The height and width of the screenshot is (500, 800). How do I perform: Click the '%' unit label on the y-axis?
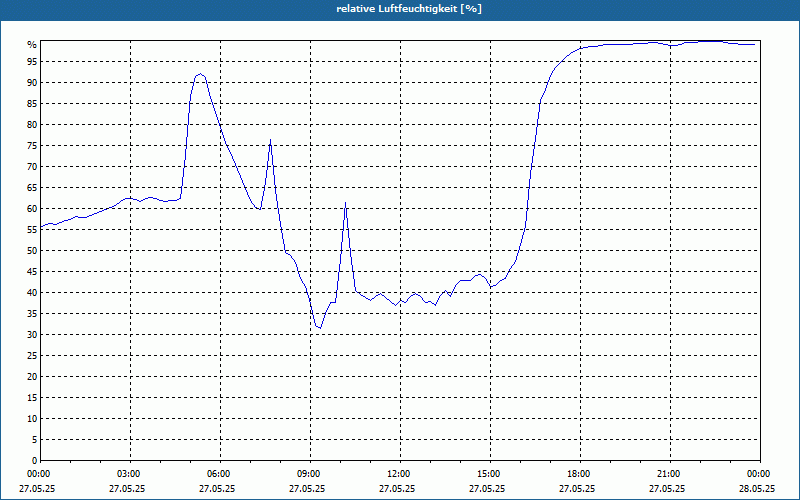pos(32,45)
